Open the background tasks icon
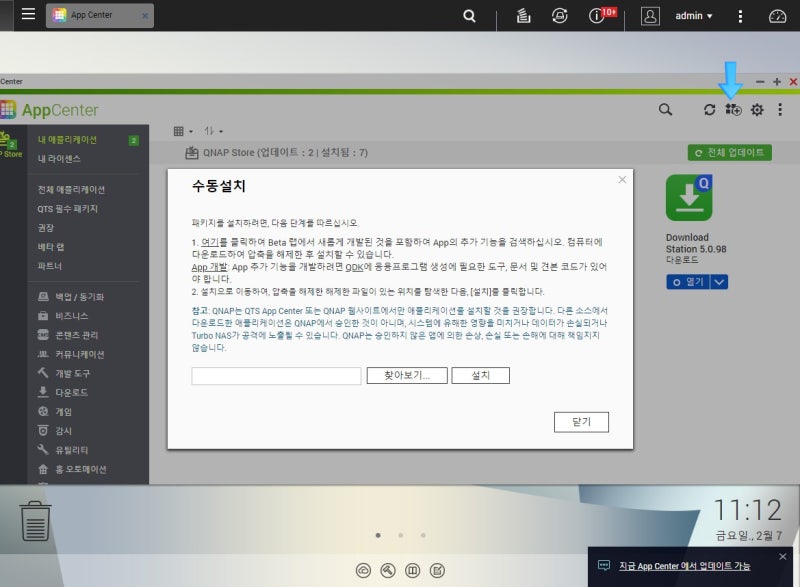 (522, 15)
